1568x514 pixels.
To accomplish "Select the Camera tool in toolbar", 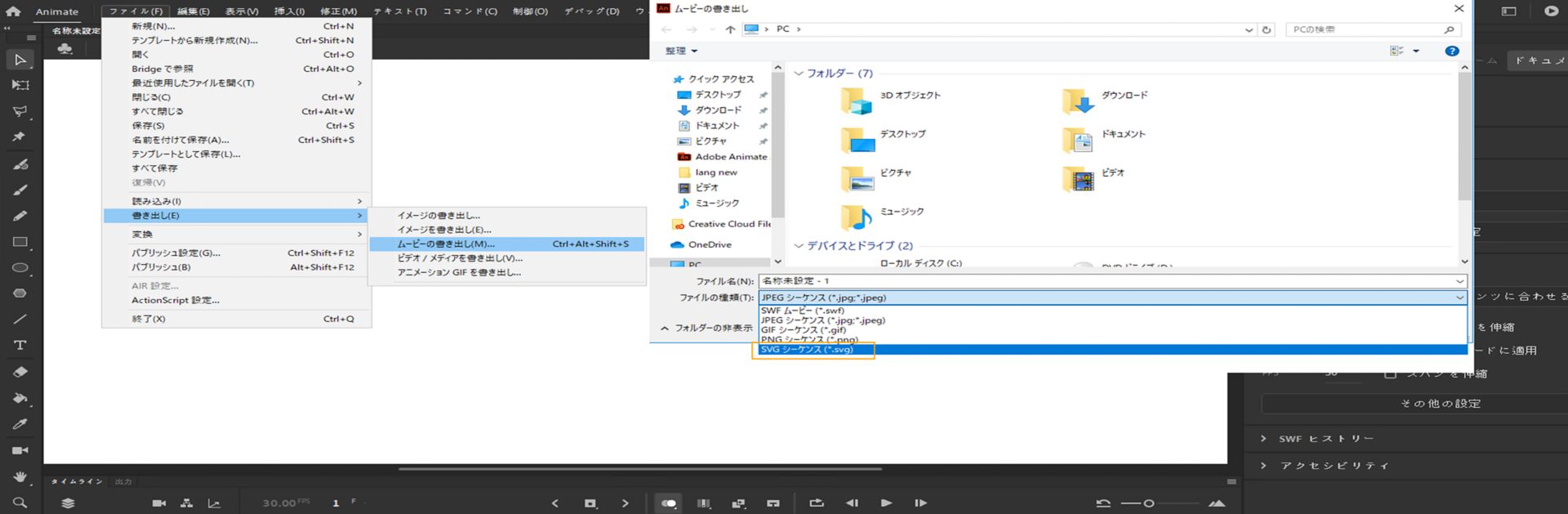I will [x=20, y=450].
